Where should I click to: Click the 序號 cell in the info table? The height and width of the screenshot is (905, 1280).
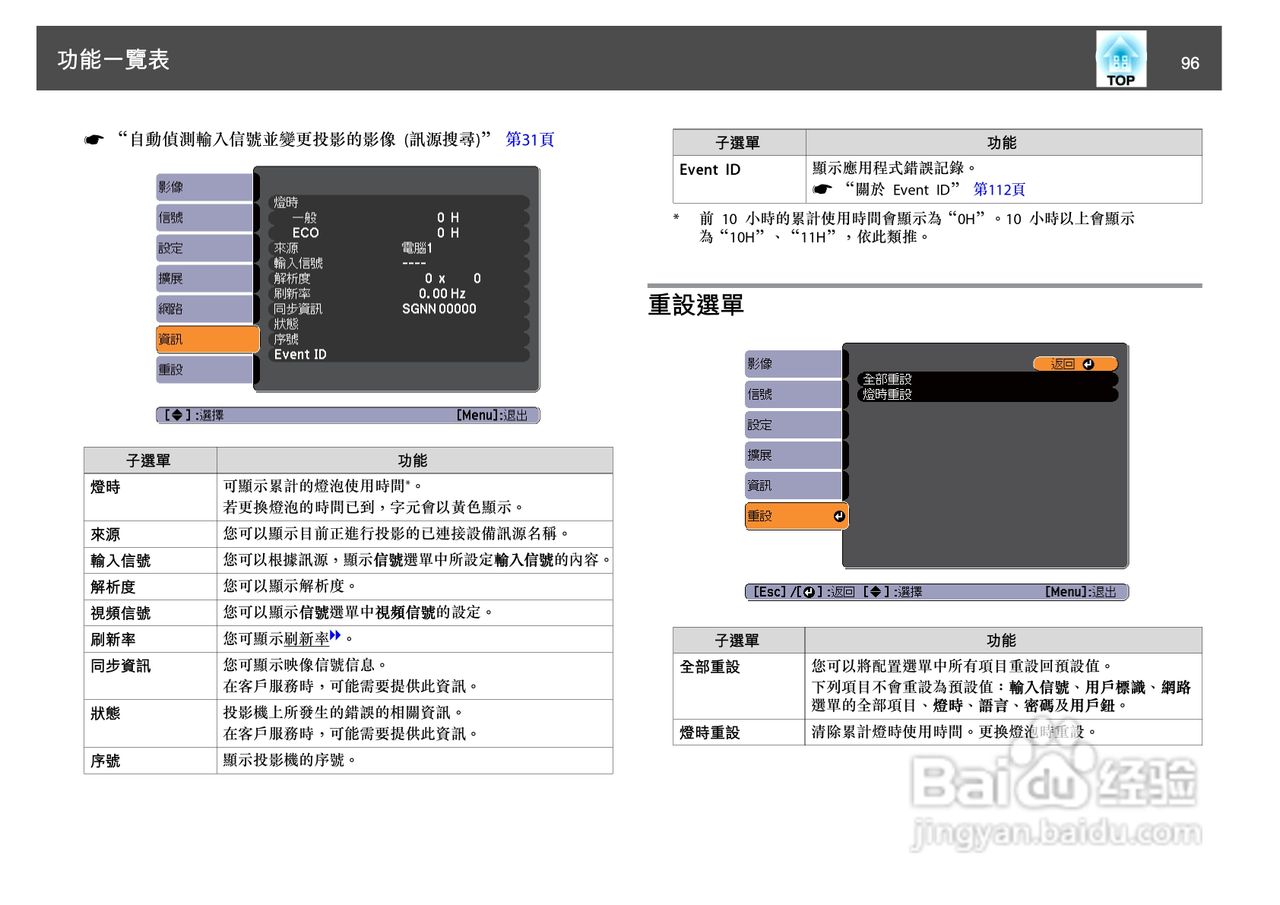[x=150, y=760]
